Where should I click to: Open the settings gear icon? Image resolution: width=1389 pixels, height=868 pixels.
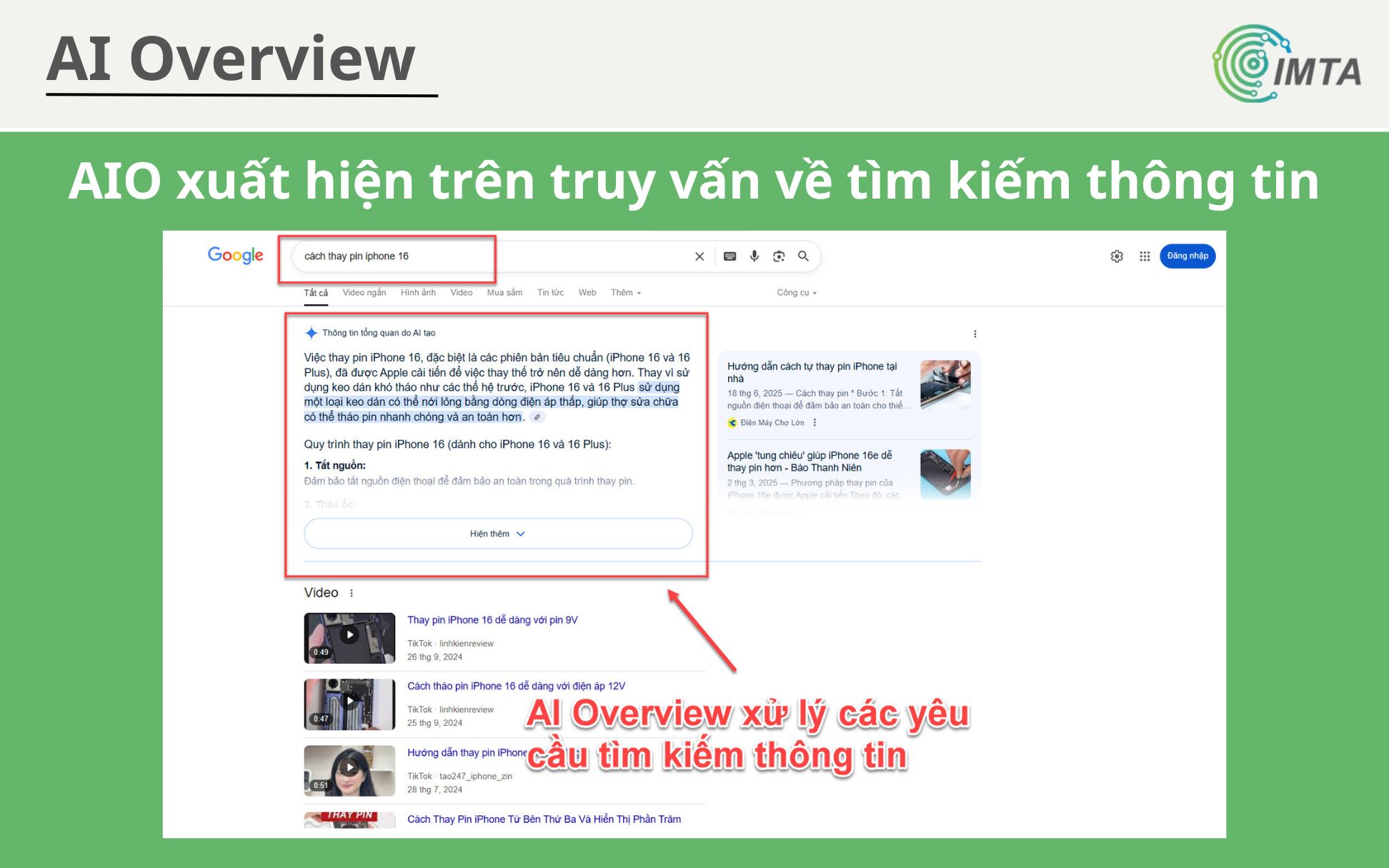click(1117, 256)
